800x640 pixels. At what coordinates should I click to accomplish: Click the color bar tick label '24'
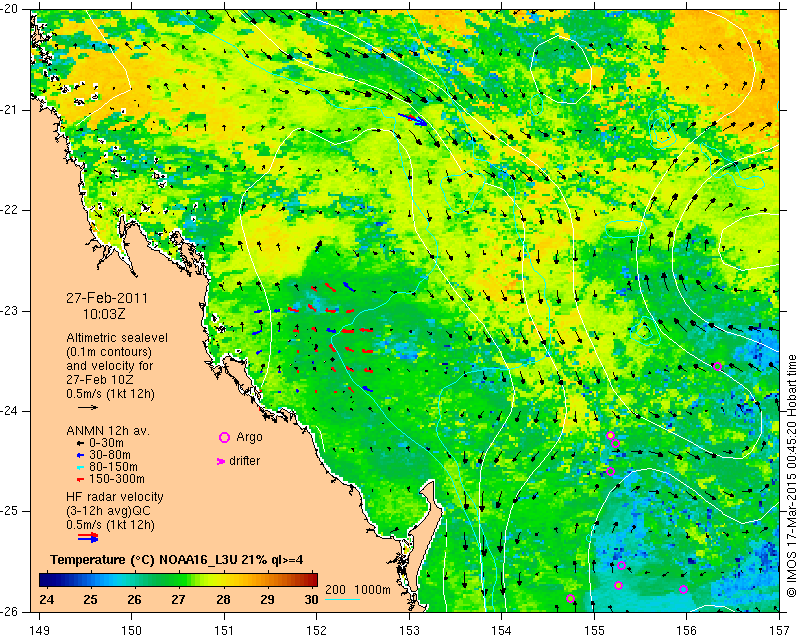[x=46, y=599]
